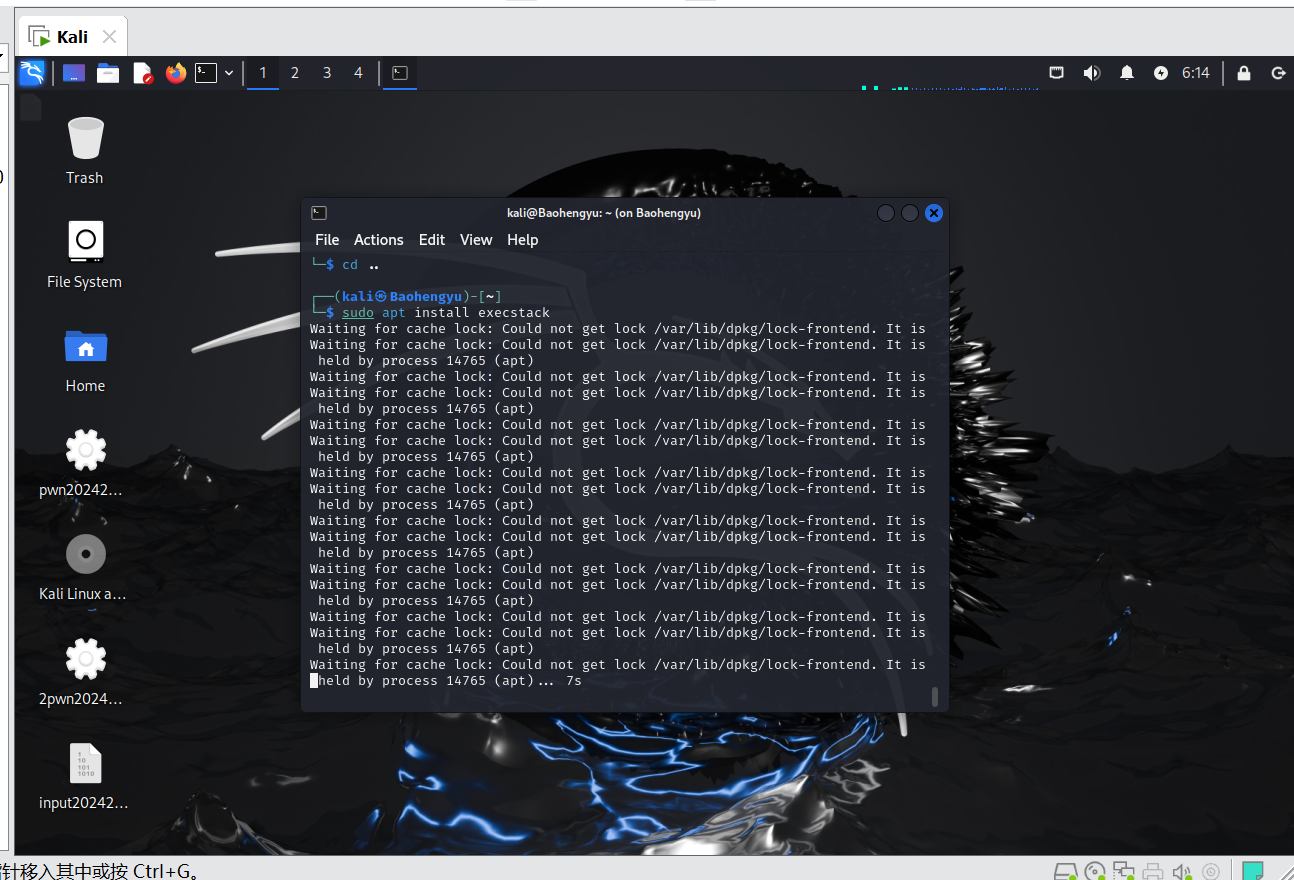Open the terminal Actions menu
This screenshot has width=1294, height=880.
point(379,240)
